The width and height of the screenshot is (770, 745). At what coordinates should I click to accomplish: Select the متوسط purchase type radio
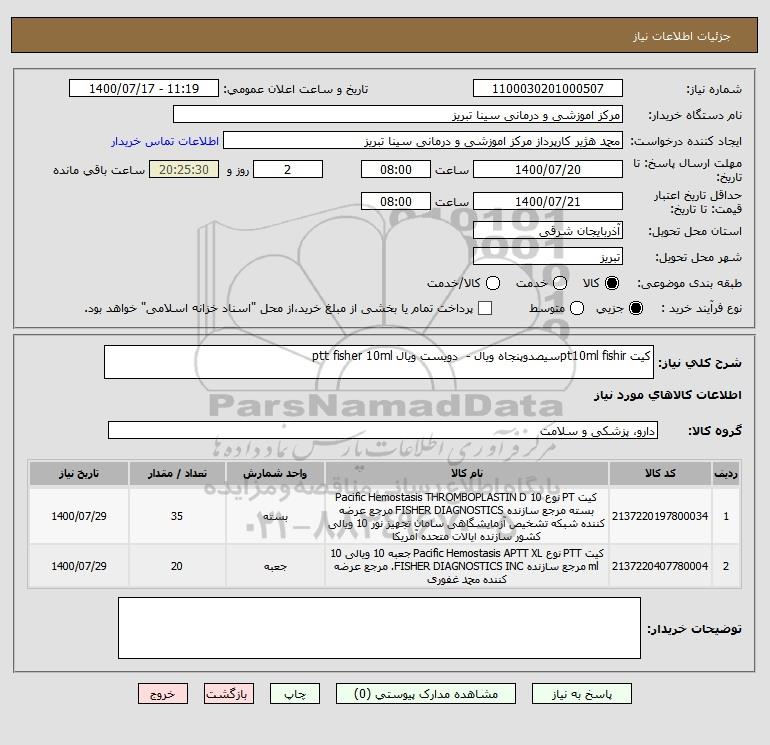(x=577, y=308)
